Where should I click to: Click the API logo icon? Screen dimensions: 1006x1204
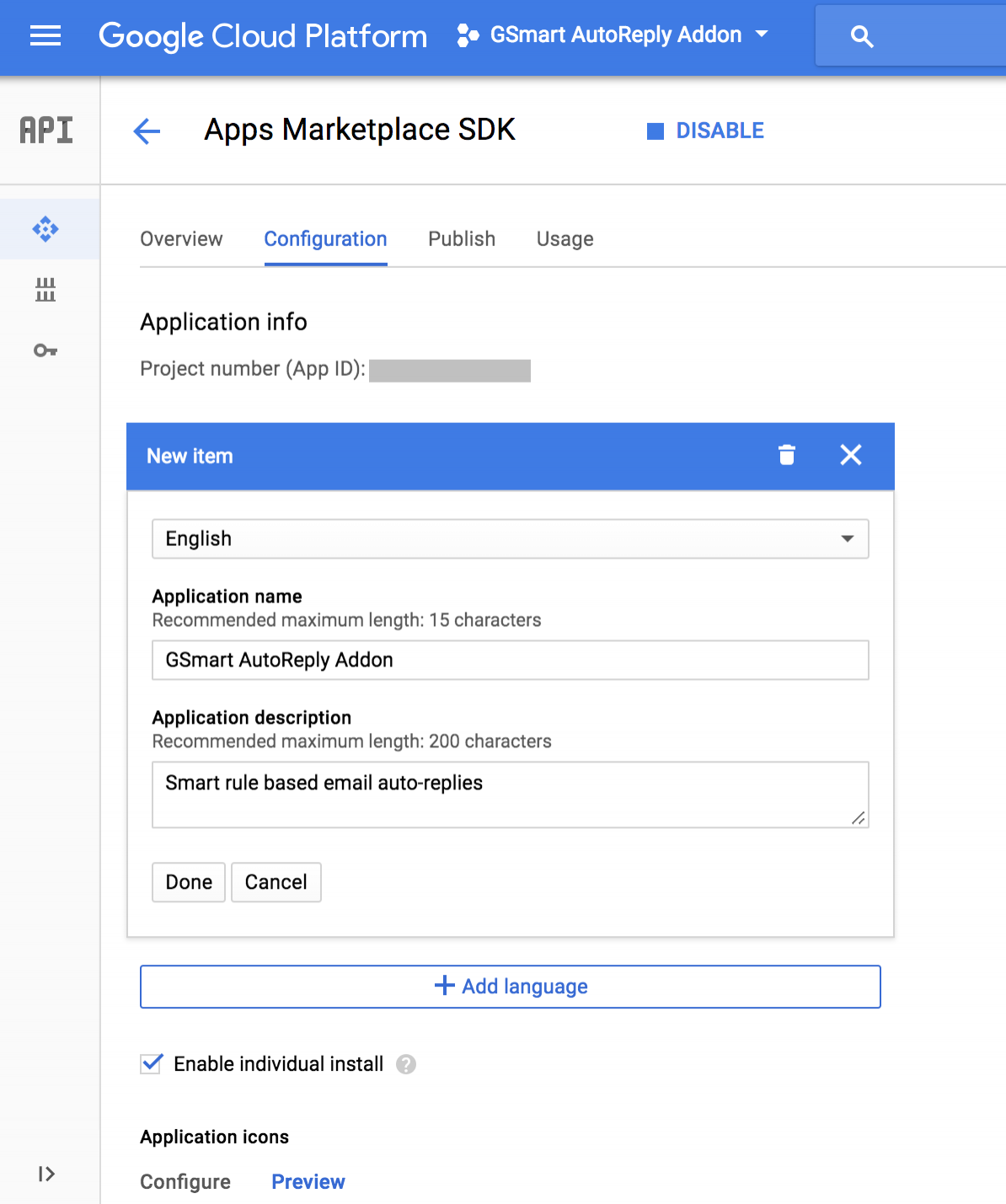click(x=46, y=130)
